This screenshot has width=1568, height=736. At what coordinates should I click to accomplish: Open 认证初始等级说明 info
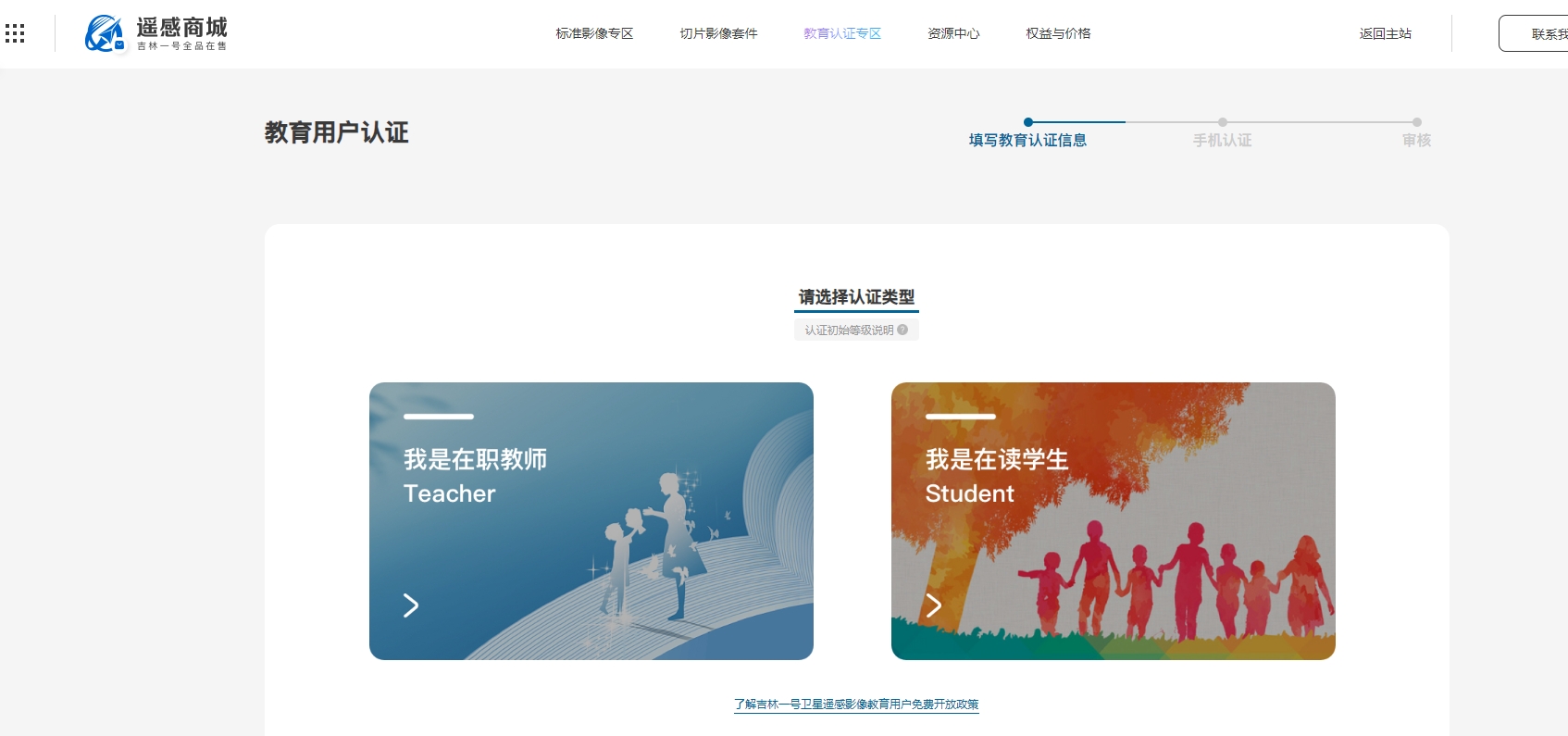[x=856, y=330]
